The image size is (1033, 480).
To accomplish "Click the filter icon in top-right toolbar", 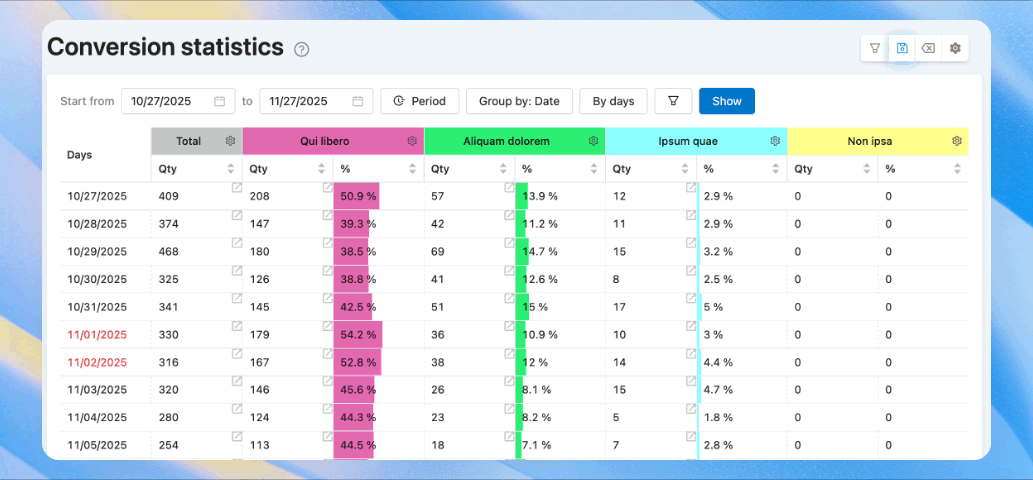I will point(875,48).
